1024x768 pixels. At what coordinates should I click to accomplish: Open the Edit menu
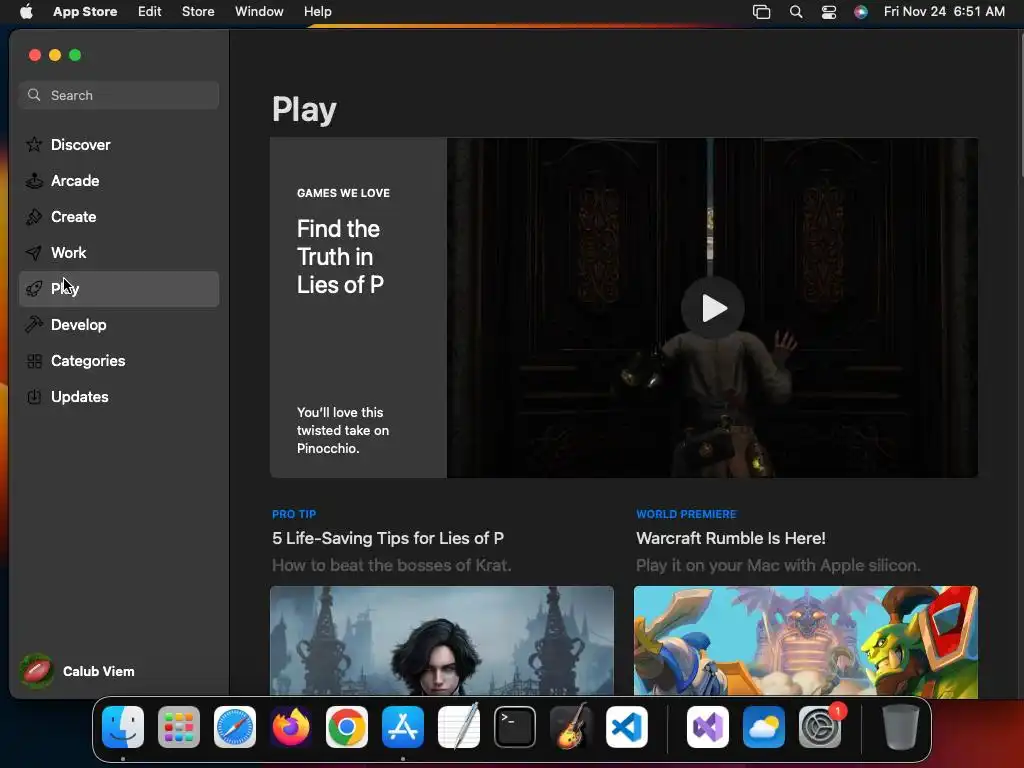150,12
